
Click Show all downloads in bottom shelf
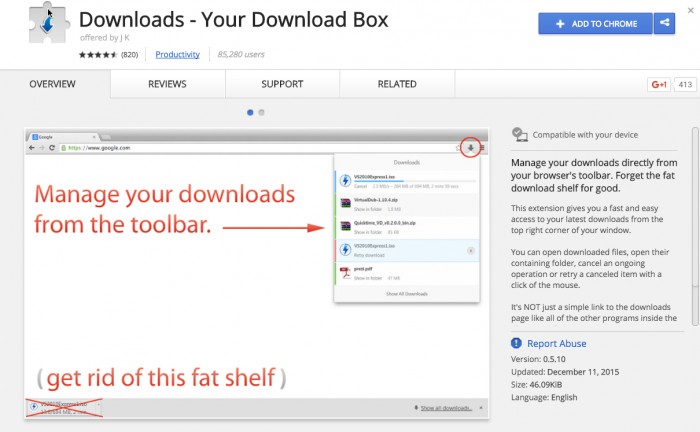pos(446,408)
